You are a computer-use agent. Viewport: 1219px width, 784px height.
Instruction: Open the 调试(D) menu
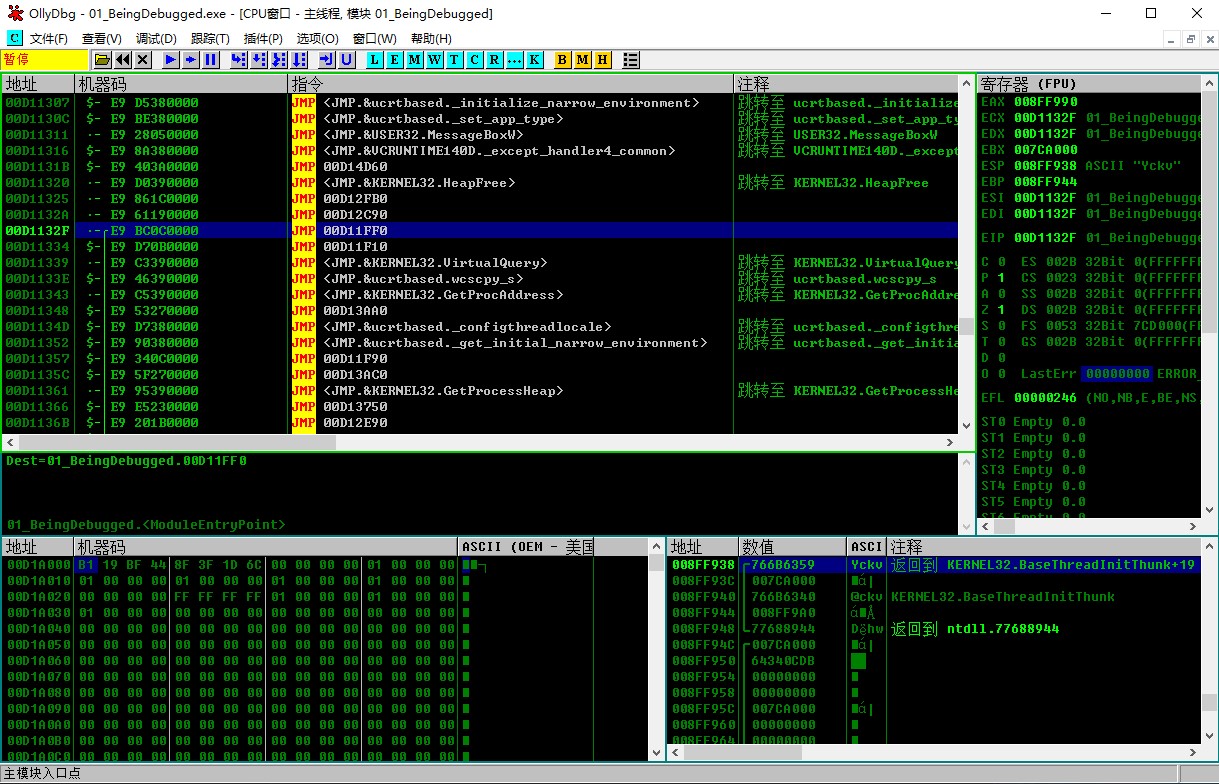pos(156,39)
